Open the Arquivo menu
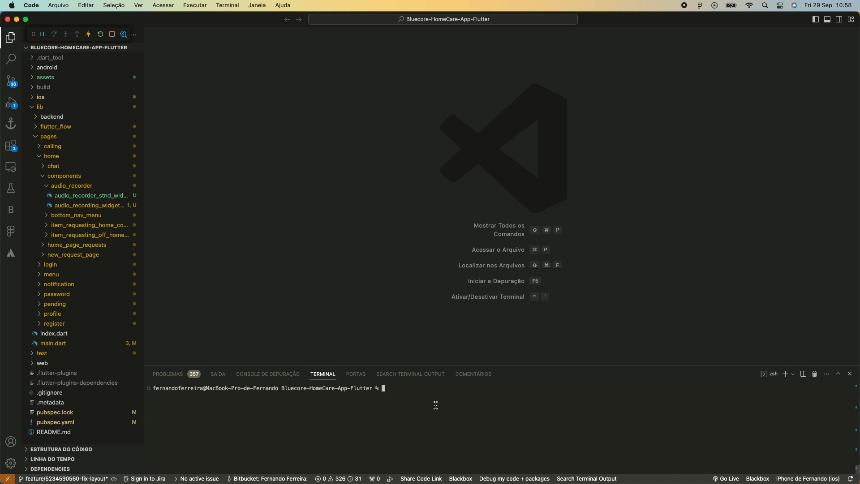860x484 pixels. point(58,5)
